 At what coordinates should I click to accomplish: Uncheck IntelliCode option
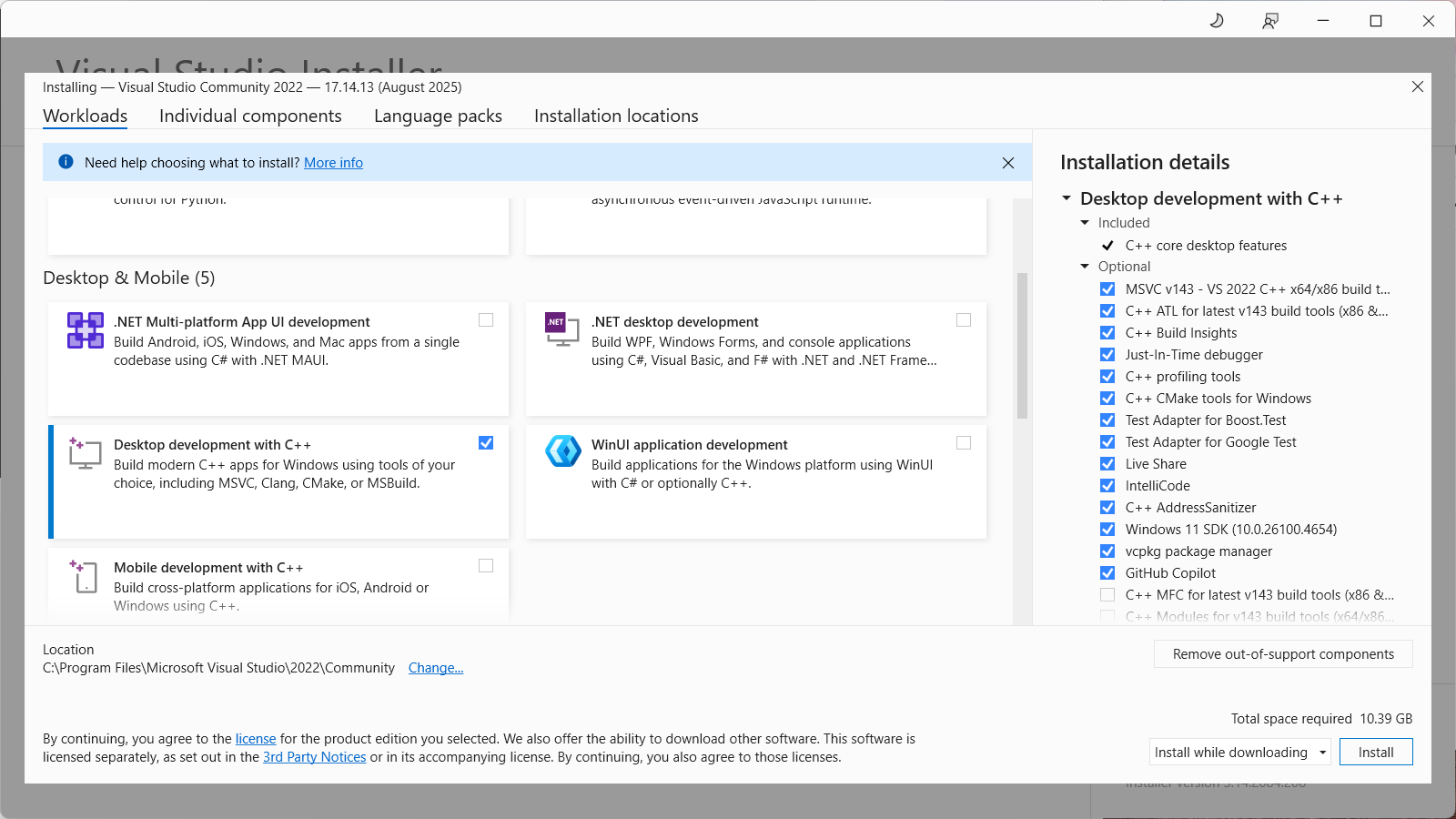pyautogui.click(x=1107, y=486)
